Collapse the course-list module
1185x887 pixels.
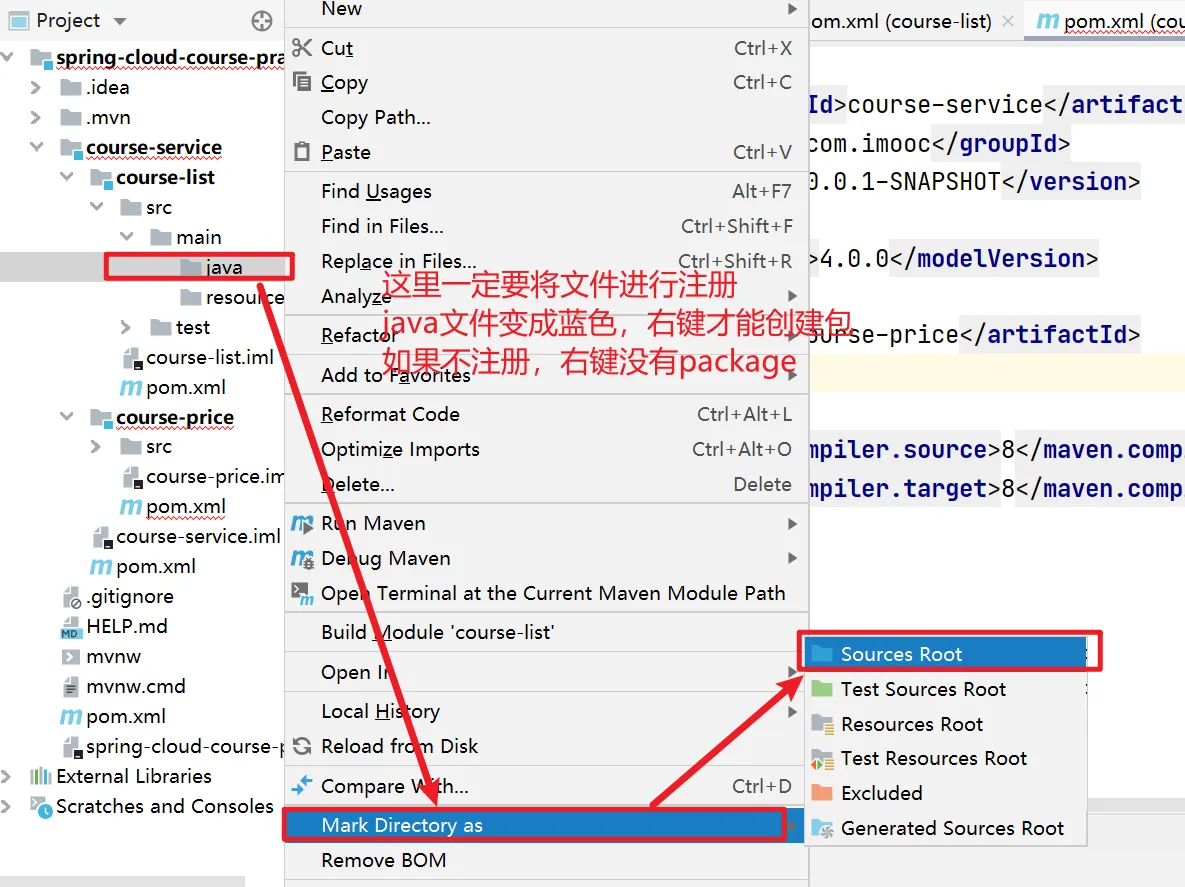[67, 177]
